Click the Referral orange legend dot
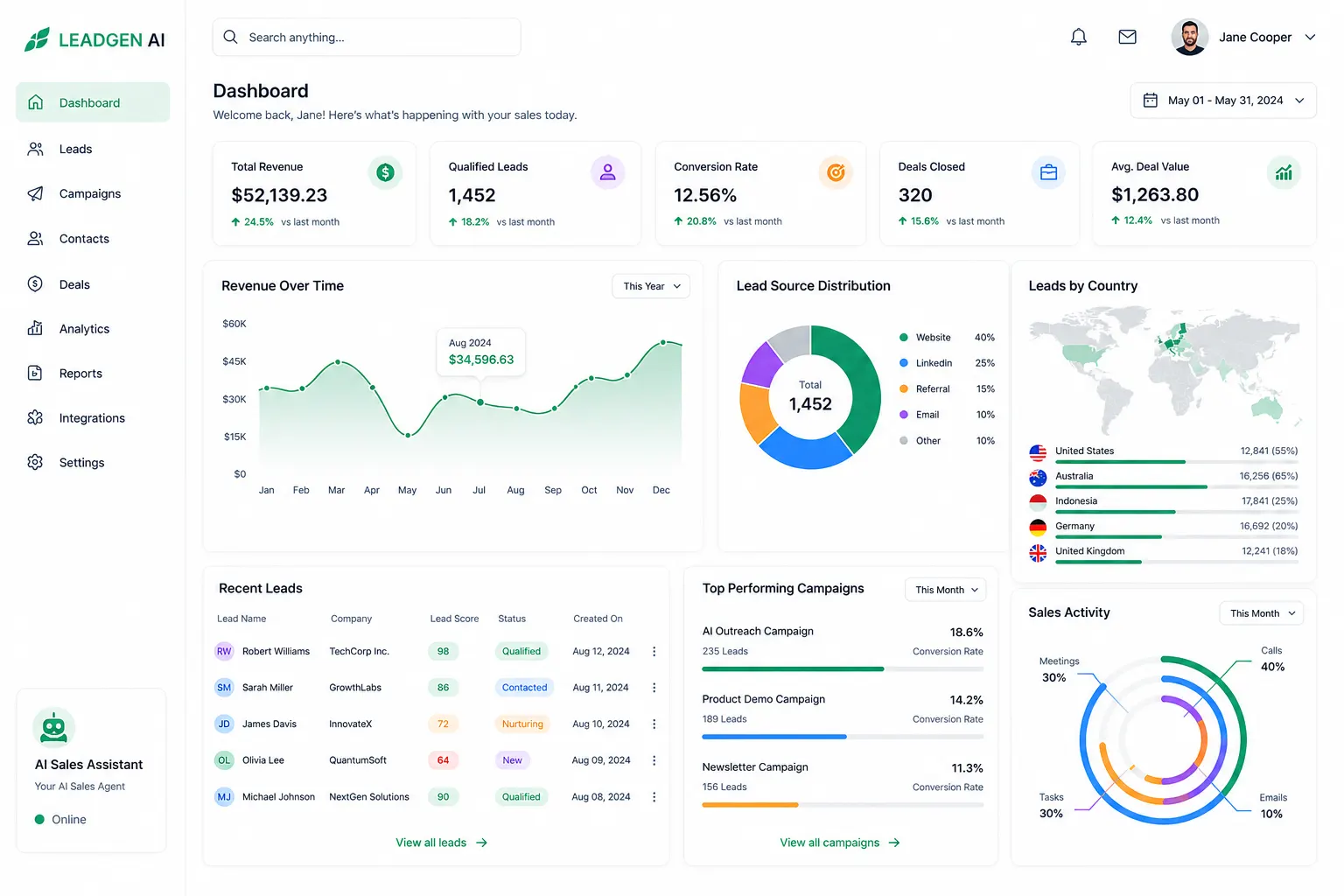This screenshot has width=1344, height=896. (x=903, y=388)
